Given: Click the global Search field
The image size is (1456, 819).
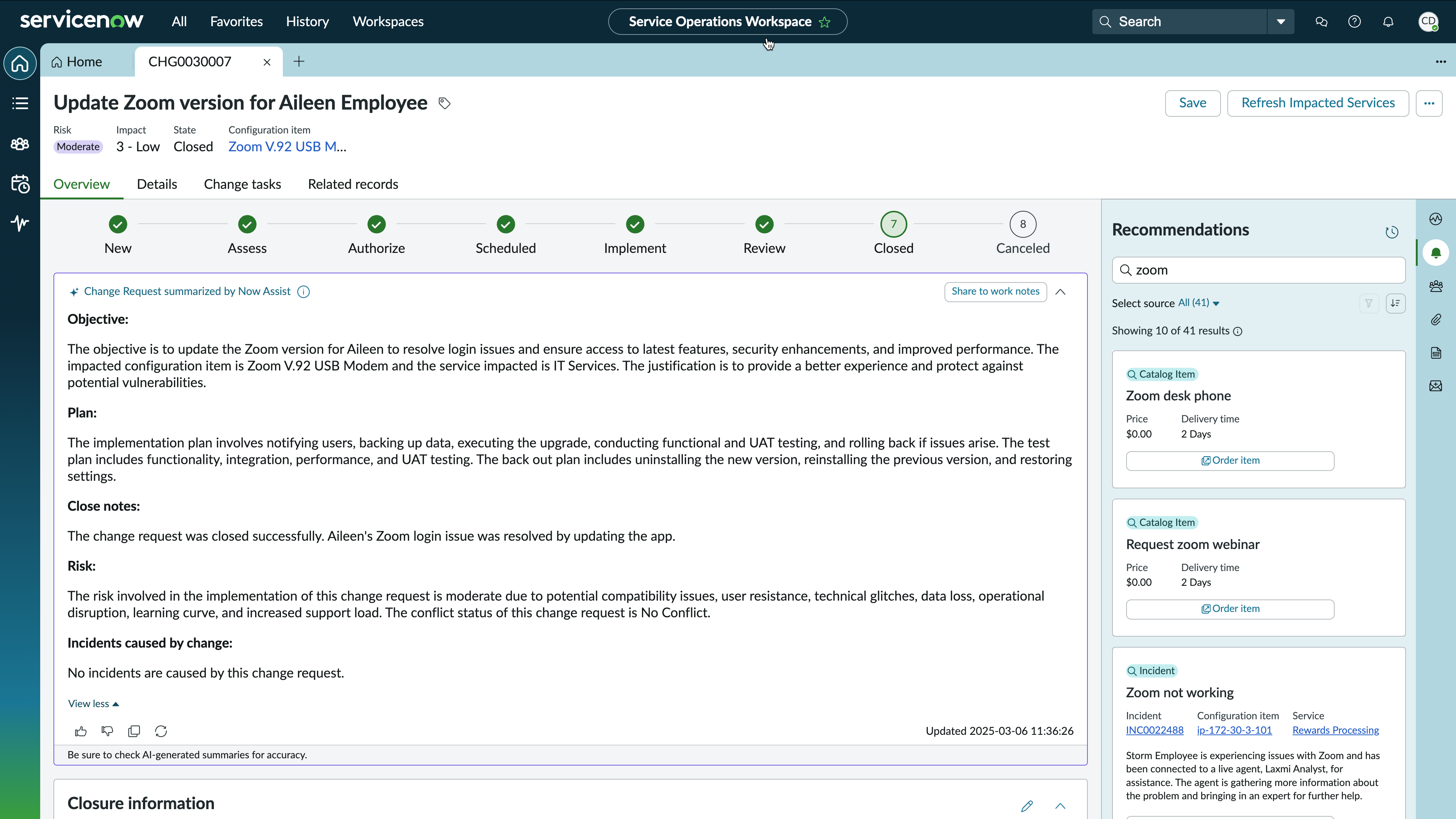Looking at the screenshot, I should tap(1180, 22).
